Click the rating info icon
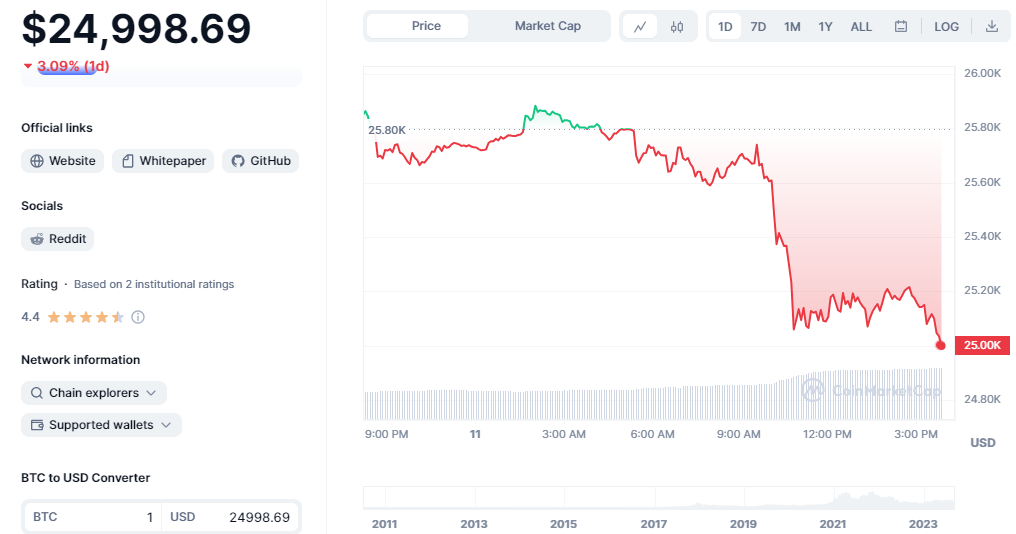This screenshot has height=534, width=1016. (x=138, y=317)
